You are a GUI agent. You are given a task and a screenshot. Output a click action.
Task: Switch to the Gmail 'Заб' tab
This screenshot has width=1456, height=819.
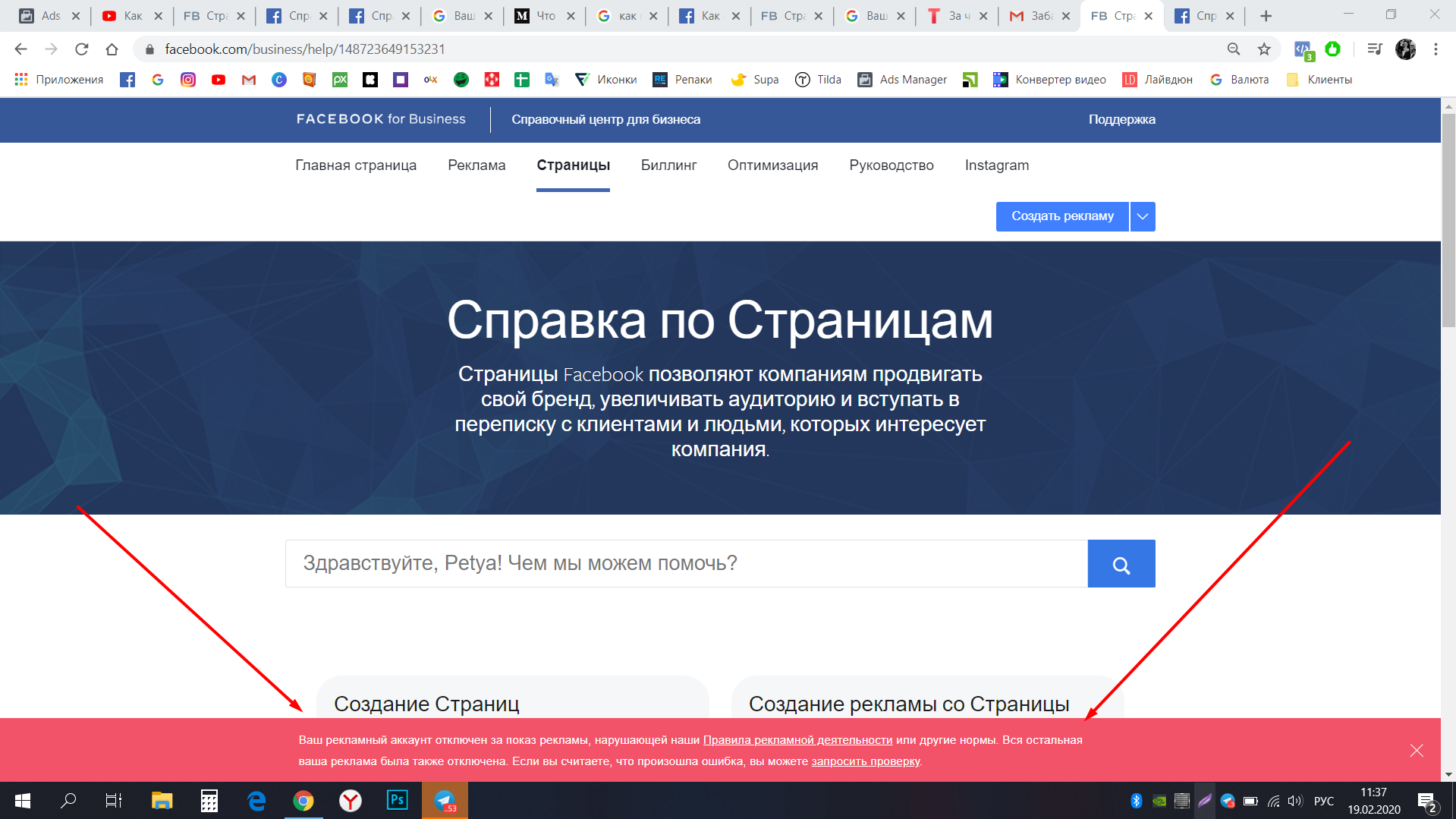coord(1039,16)
